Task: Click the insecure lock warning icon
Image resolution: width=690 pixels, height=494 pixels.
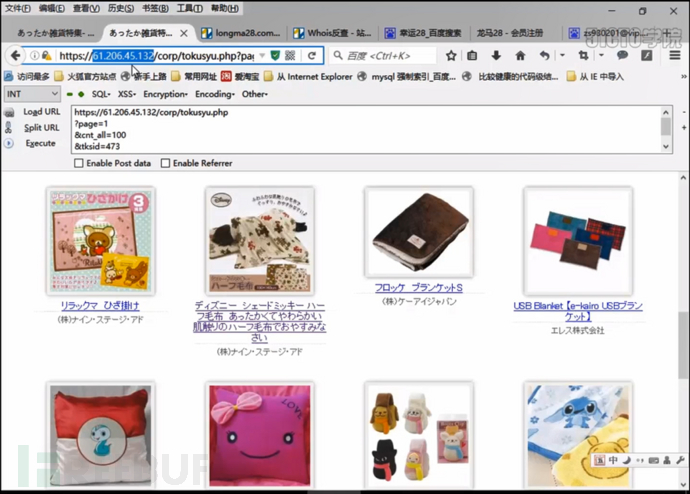Action: pyautogui.click(x=47, y=56)
